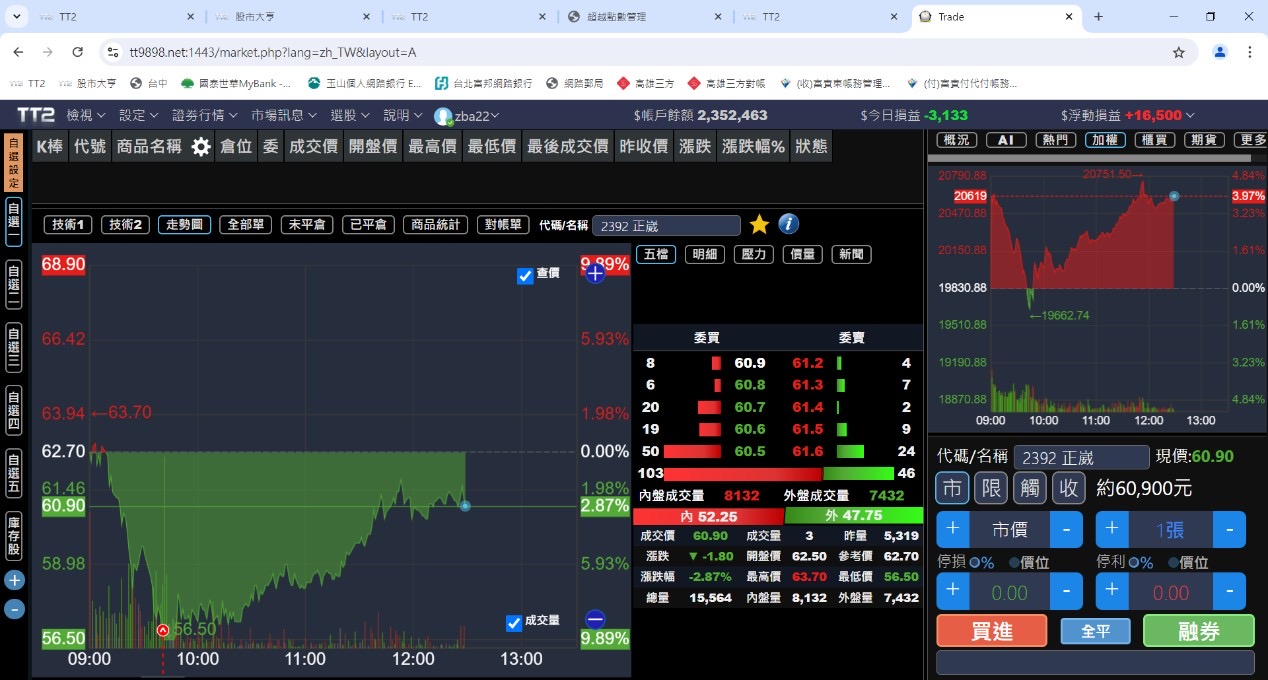Reload the page in browser
Image resolution: width=1268 pixels, height=680 pixels.
click(78, 52)
